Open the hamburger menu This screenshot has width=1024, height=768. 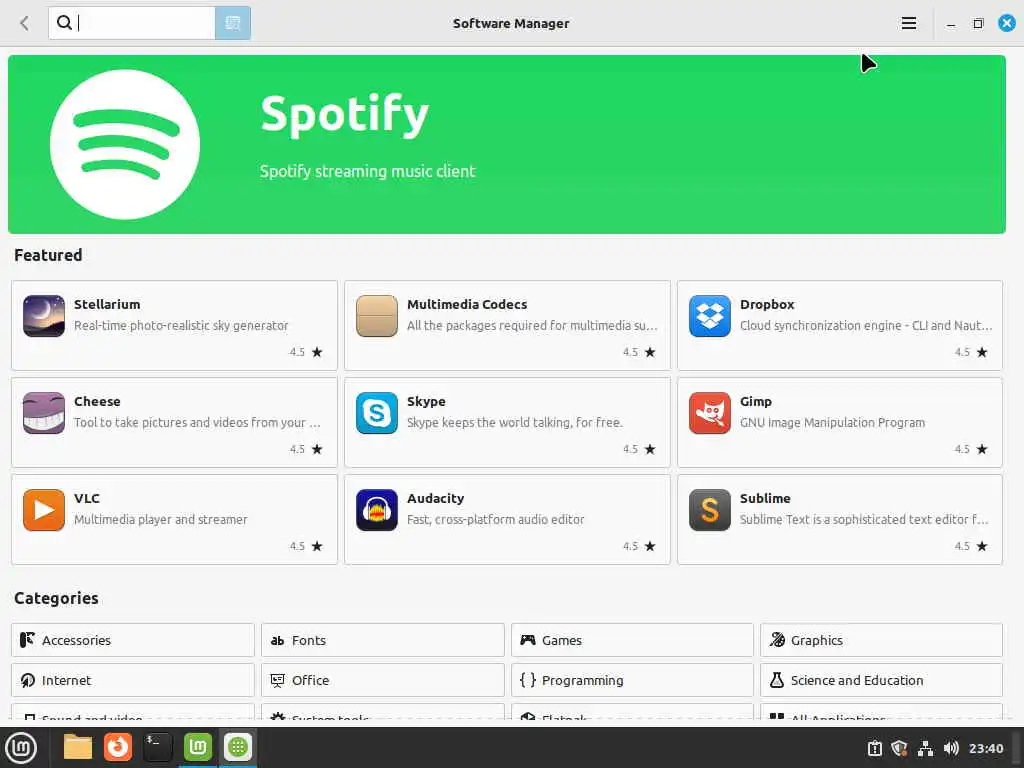pyautogui.click(x=908, y=24)
